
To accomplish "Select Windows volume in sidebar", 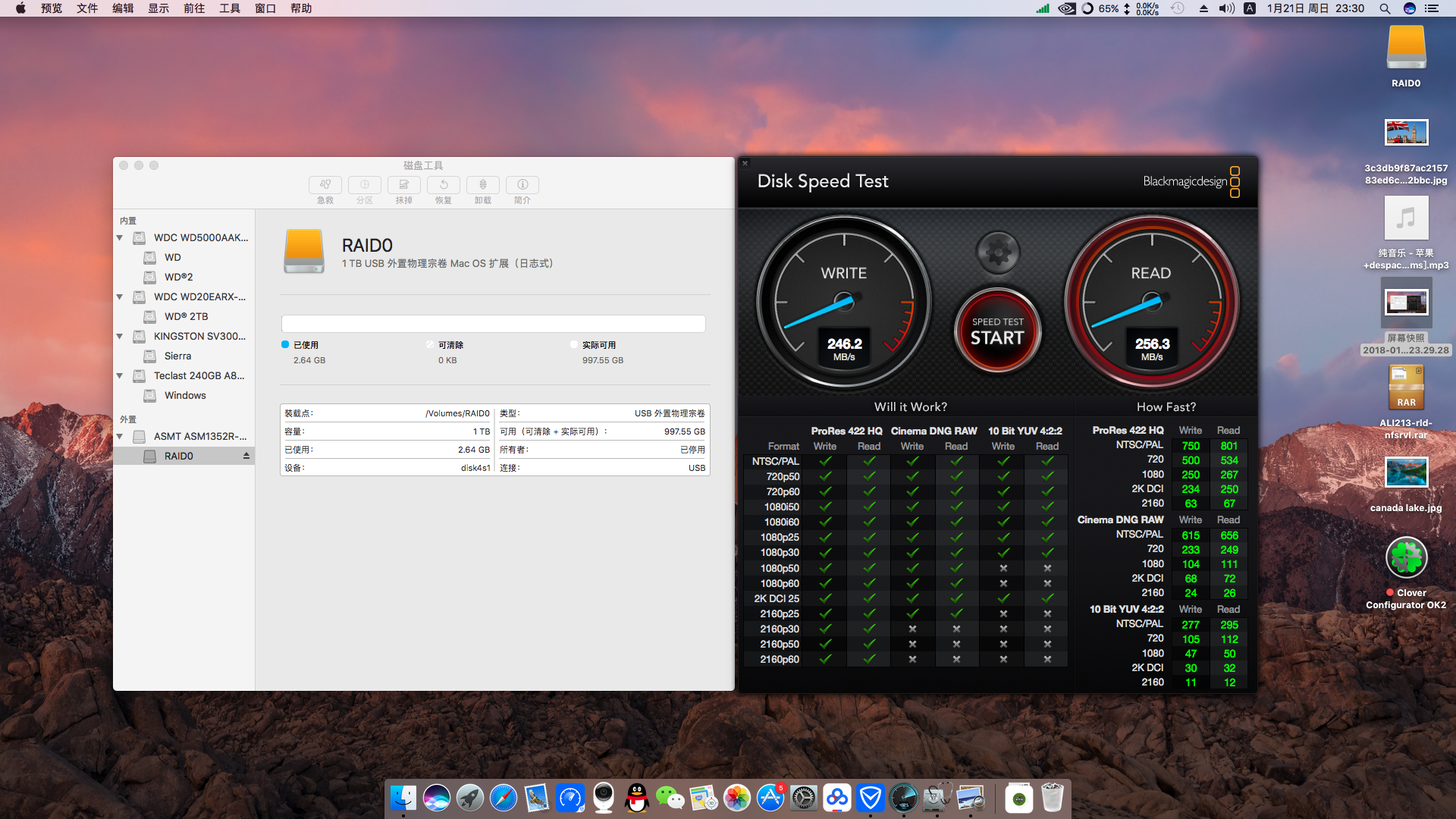I will [184, 395].
